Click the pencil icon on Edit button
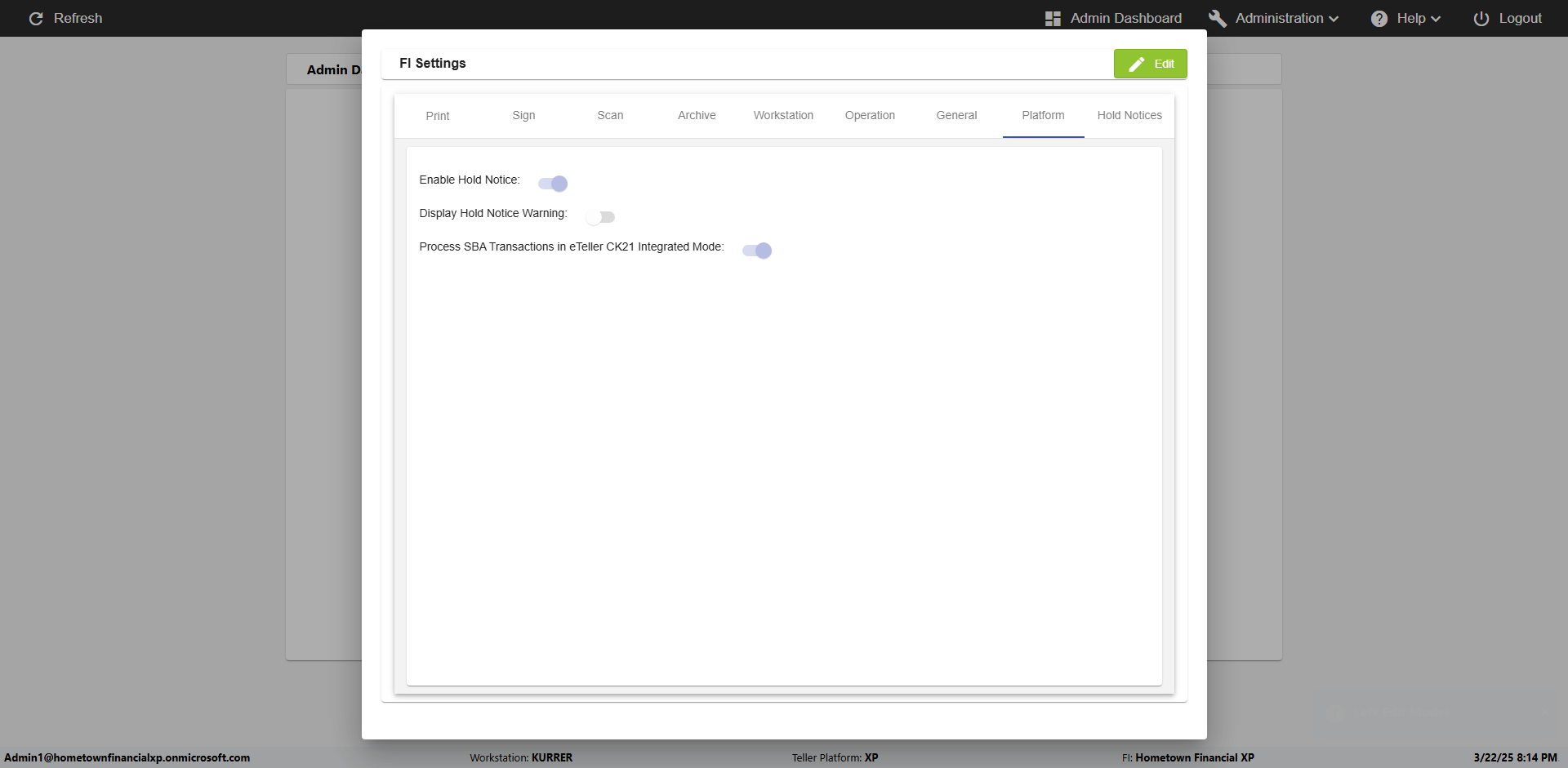 coord(1136,64)
